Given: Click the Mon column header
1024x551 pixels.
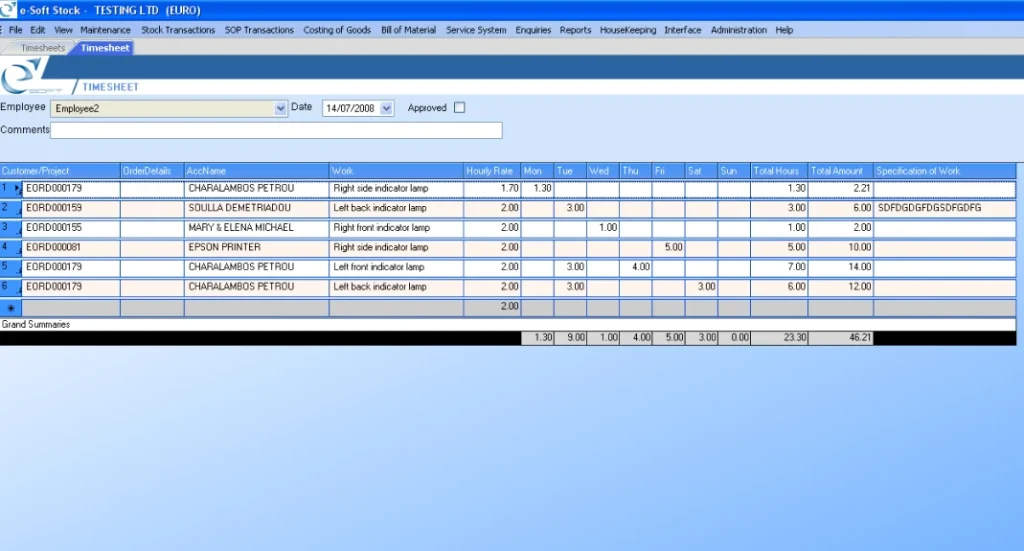Looking at the screenshot, I should coord(537,171).
